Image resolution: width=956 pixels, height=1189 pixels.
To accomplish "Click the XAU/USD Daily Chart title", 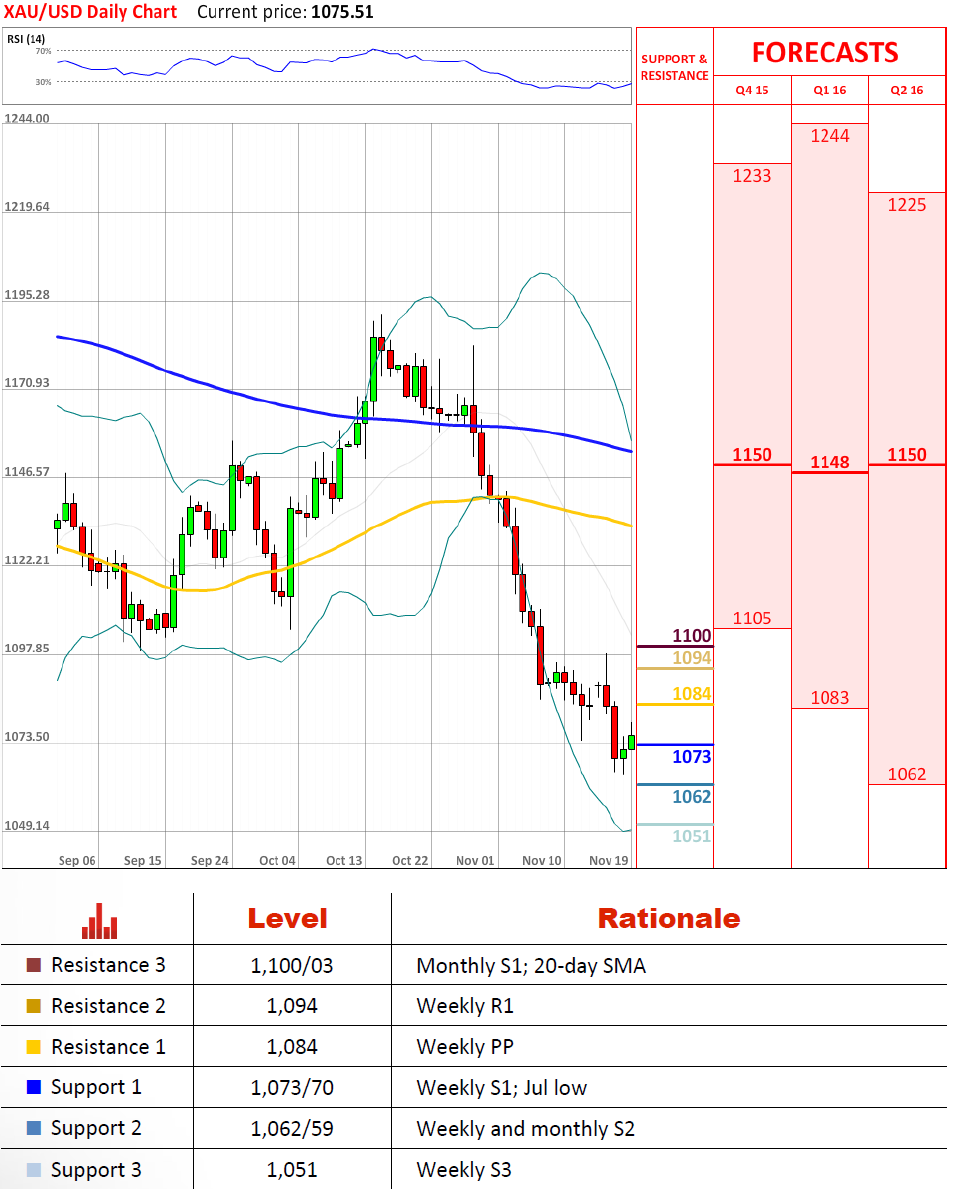I will click(90, 12).
